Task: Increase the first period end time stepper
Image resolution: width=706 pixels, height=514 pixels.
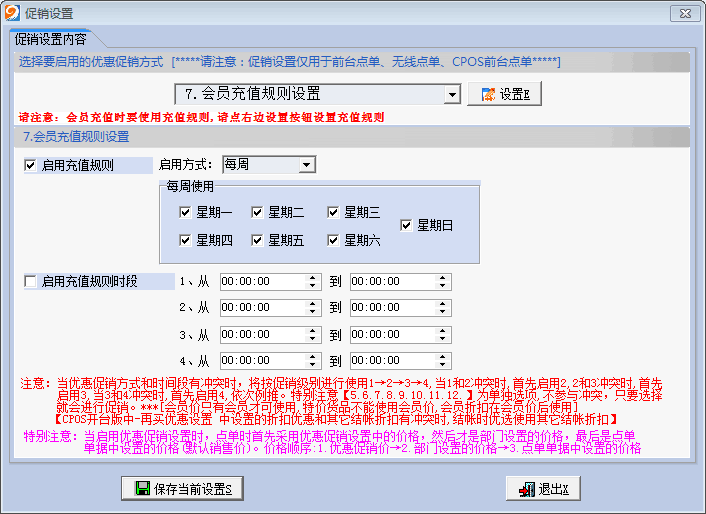Action: coord(443,278)
